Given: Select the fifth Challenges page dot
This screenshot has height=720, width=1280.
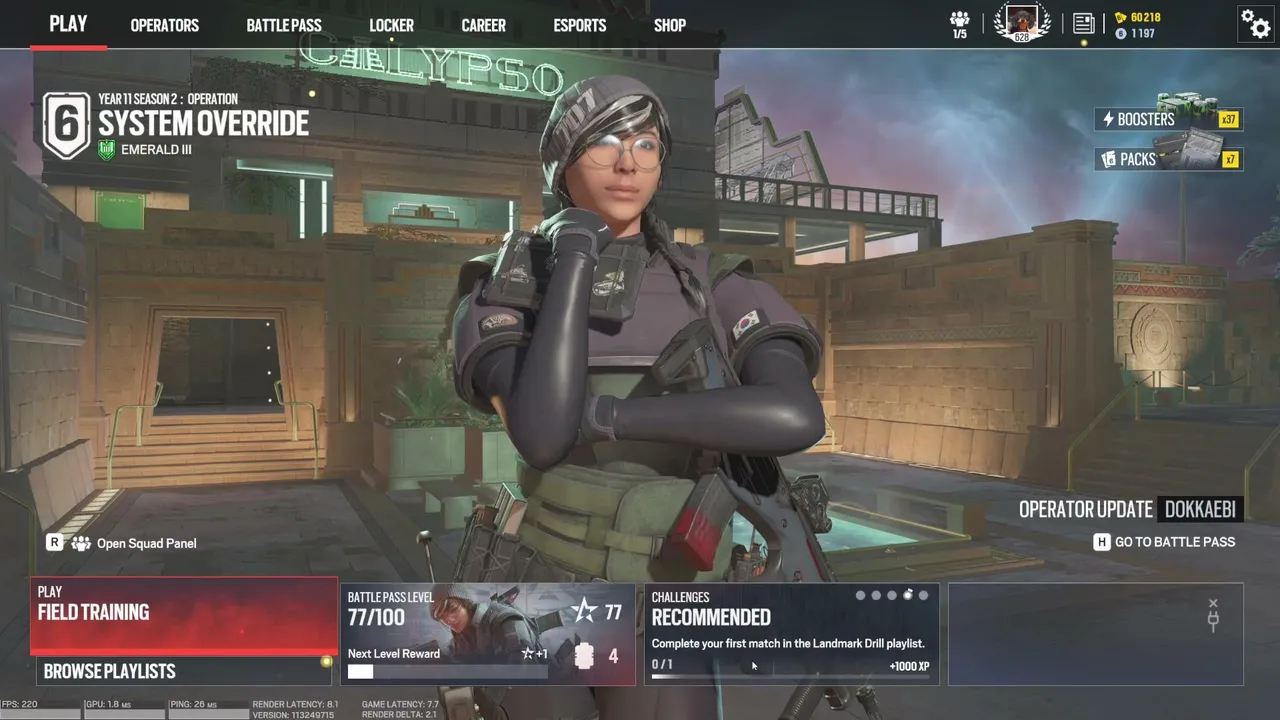Looking at the screenshot, I should pos(923,595).
